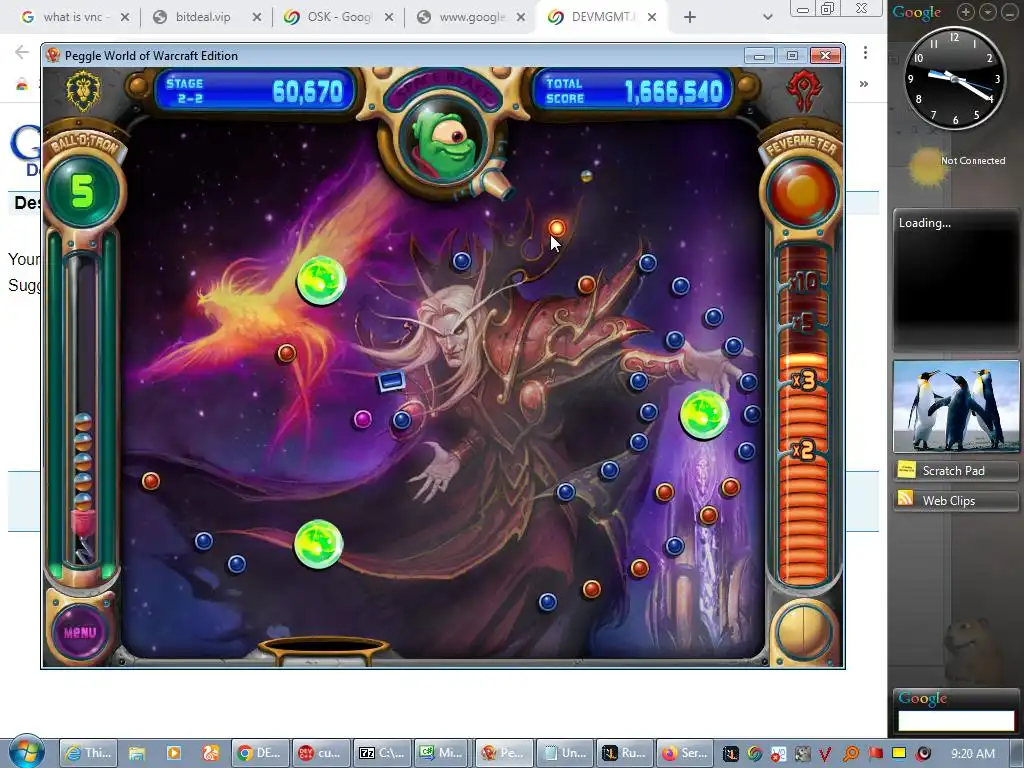Click the red flag Action Center tray icon
Image resolution: width=1024 pixels, height=768 pixels.
point(875,754)
